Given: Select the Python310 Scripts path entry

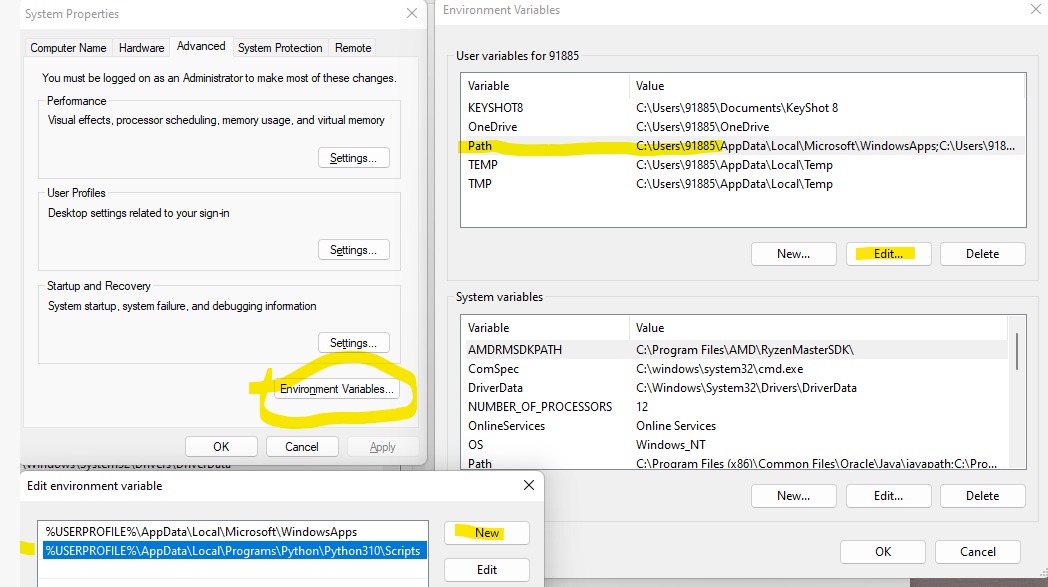Looking at the screenshot, I should coord(234,550).
